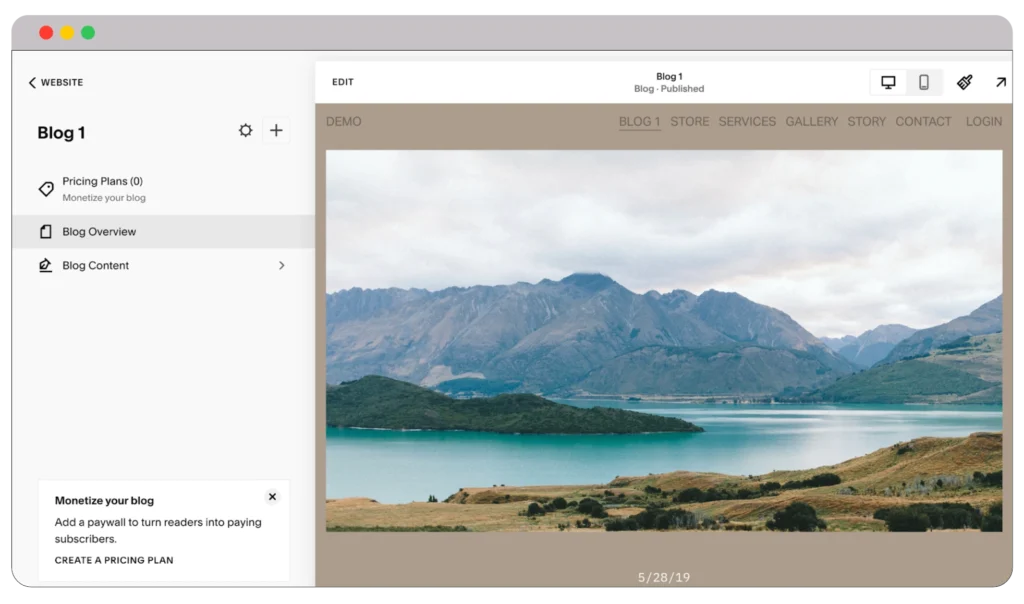Click the Blog Overview page icon
1024x604 pixels.
[44, 231]
